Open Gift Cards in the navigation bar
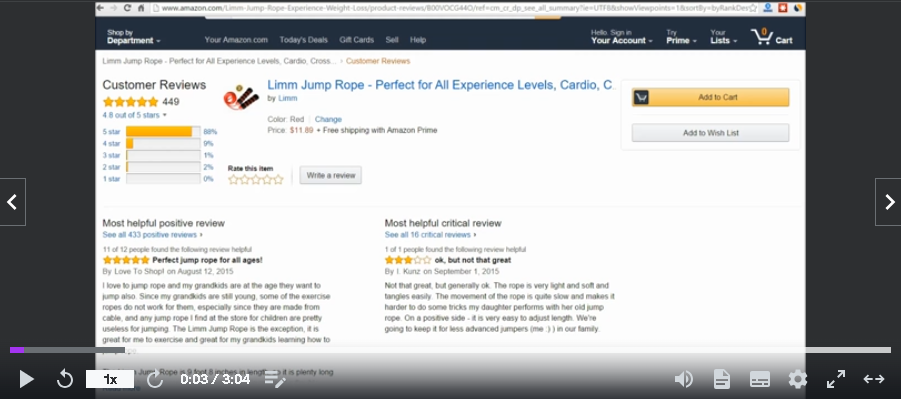The height and width of the screenshot is (399, 901). pos(356,40)
